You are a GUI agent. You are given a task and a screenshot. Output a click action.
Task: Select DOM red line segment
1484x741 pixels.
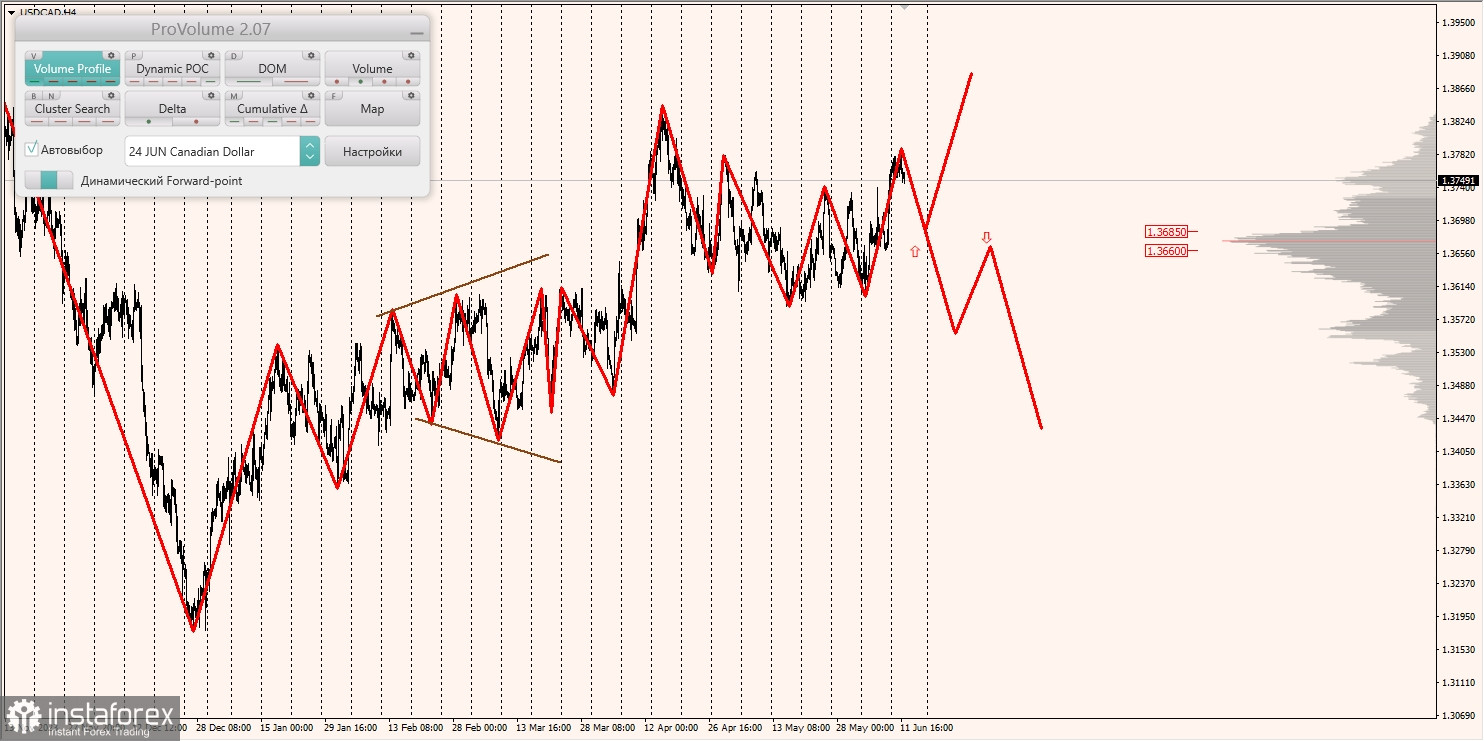296,81
